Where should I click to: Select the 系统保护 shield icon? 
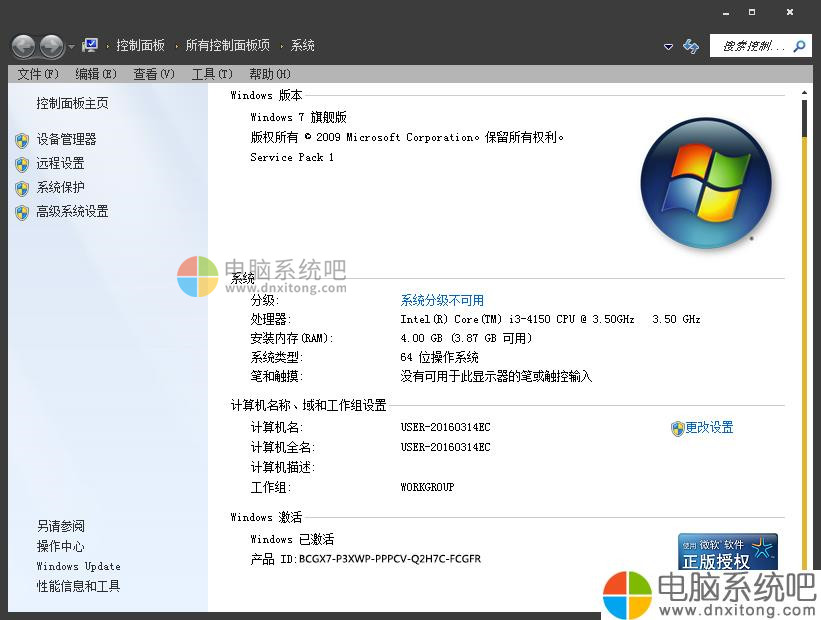[22, 187]
